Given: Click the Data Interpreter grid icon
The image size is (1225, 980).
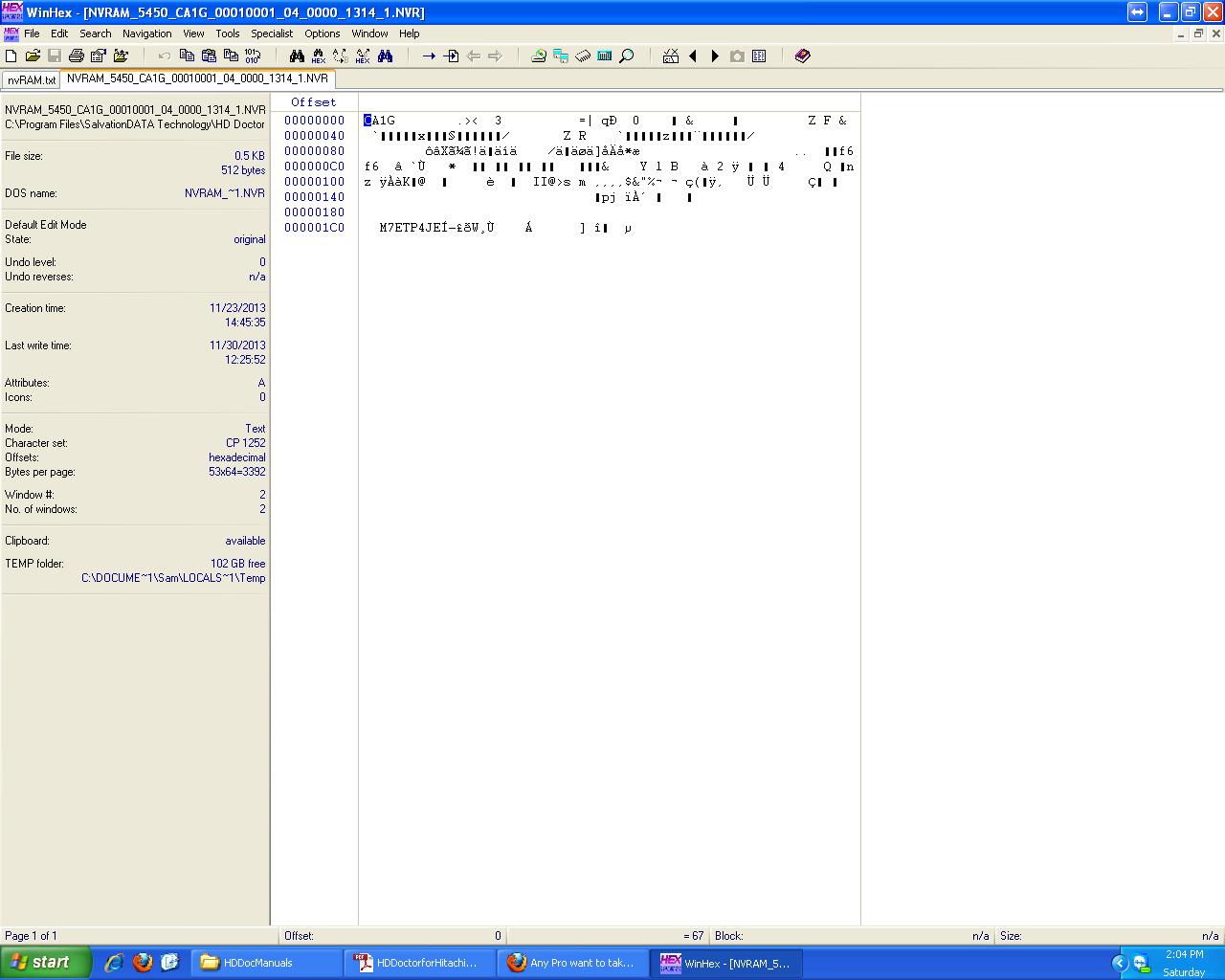Looking at the screenshot, I should 759,56.
